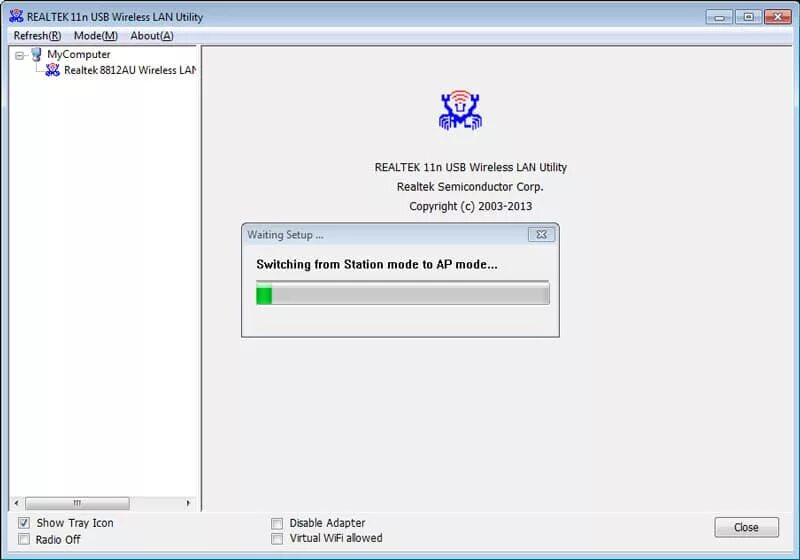Click the tree scrollbar left arrow
Viewport: 800px width, 560px height.
16,503
